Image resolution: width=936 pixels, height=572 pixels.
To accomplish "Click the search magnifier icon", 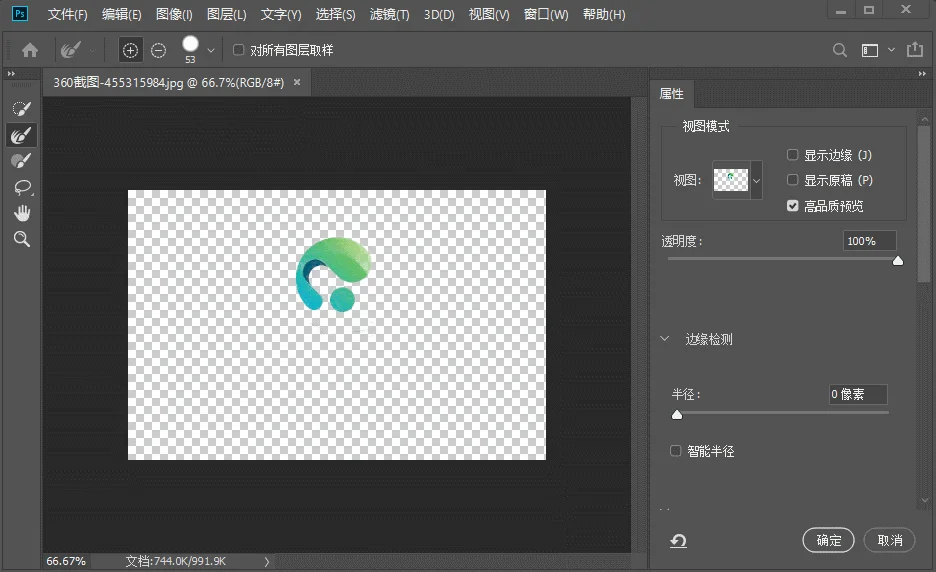I will (x=839, y=50).
